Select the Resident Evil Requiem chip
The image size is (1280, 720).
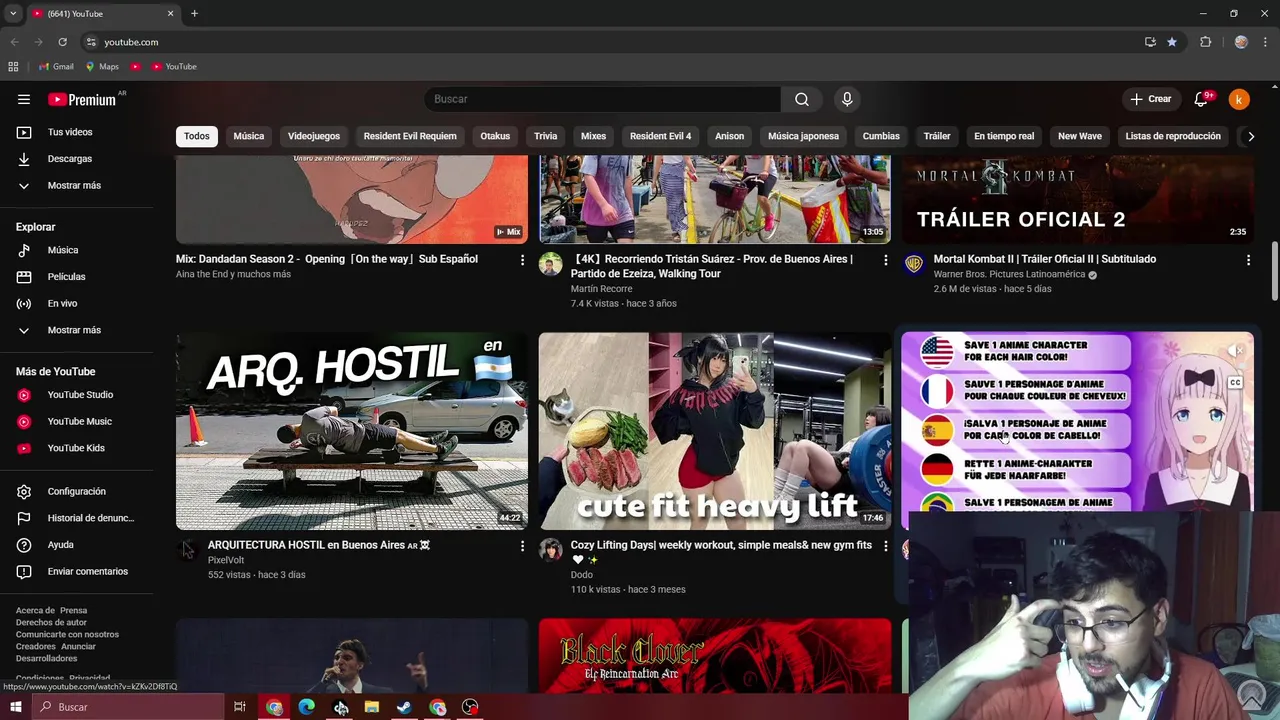(410, 136)
